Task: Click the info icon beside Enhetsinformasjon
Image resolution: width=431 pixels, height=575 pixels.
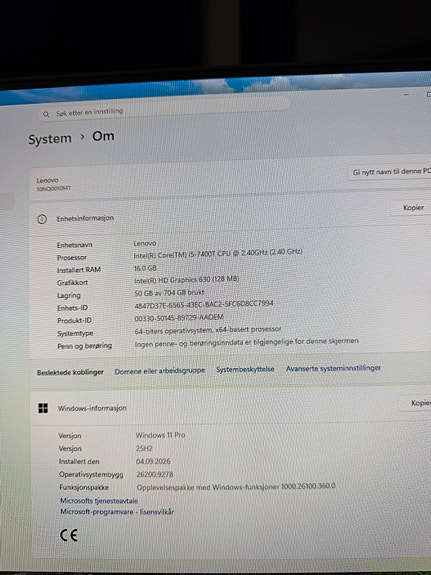Action: click(42, 219)
